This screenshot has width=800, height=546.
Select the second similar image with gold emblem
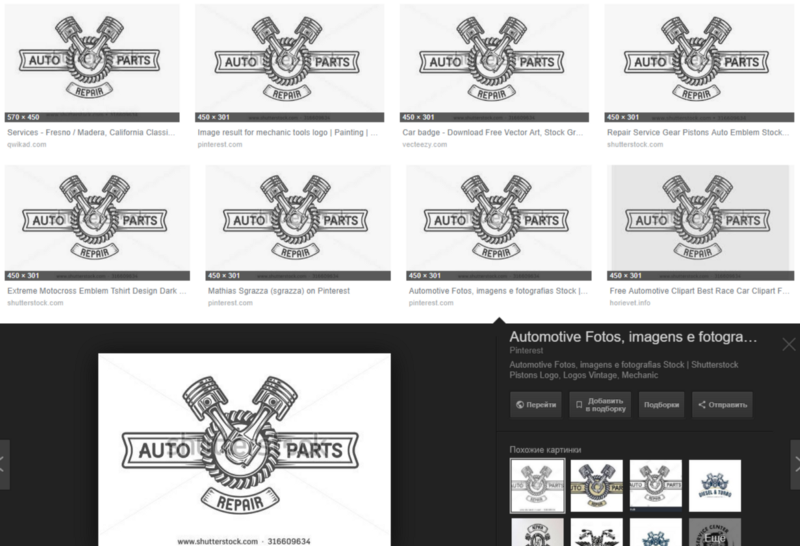(x=596, y=485)
